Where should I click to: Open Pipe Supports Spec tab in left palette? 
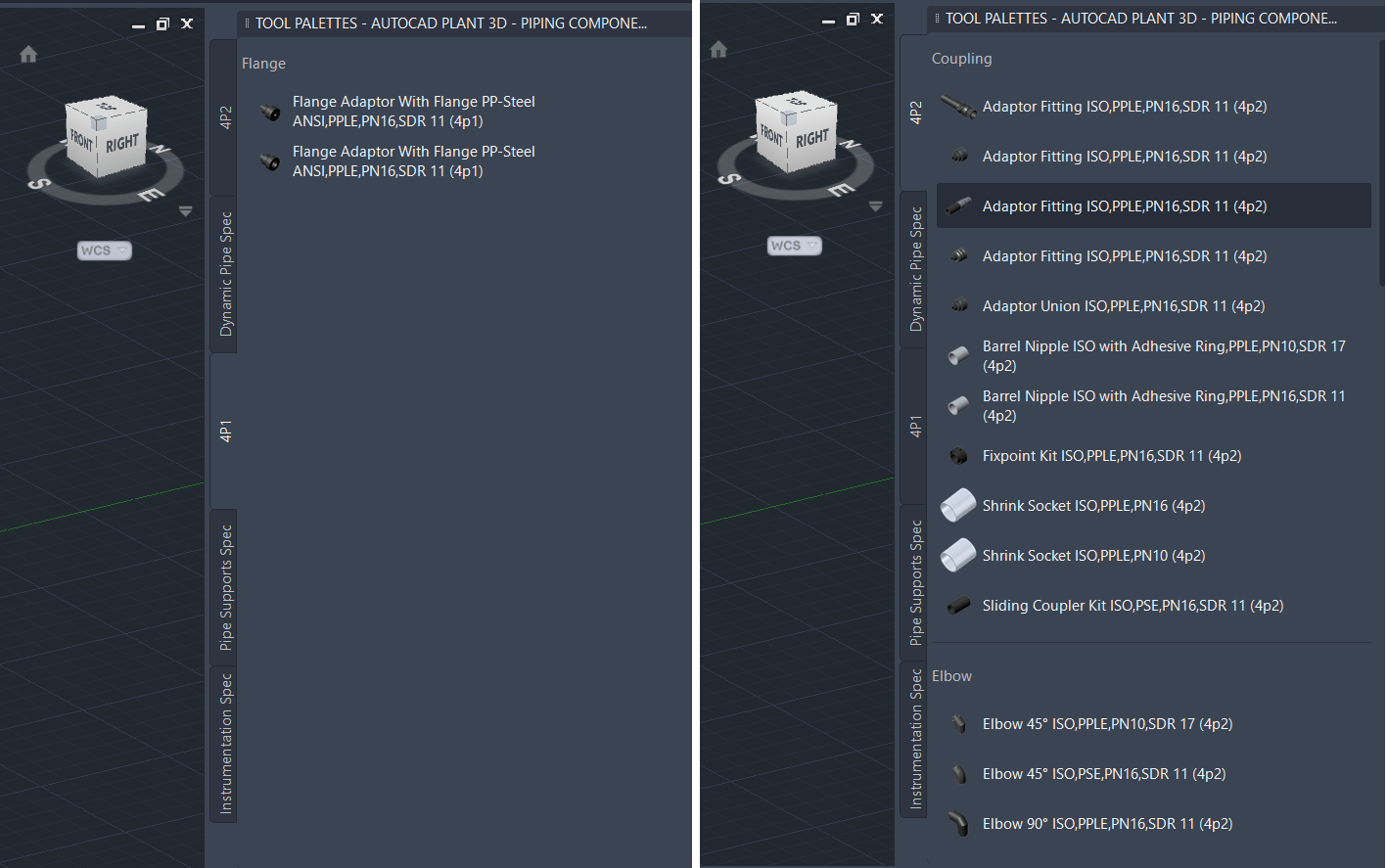point(224,587)
